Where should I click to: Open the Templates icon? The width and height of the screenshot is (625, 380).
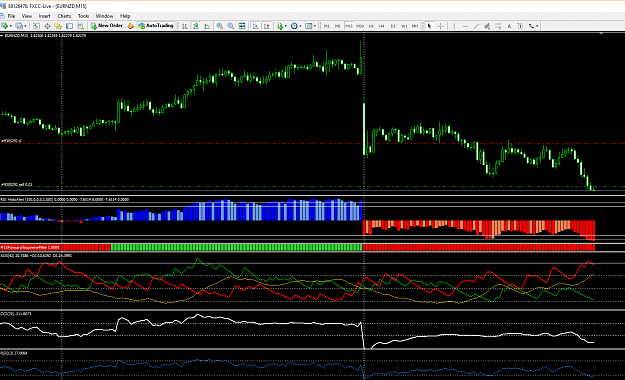309,26
